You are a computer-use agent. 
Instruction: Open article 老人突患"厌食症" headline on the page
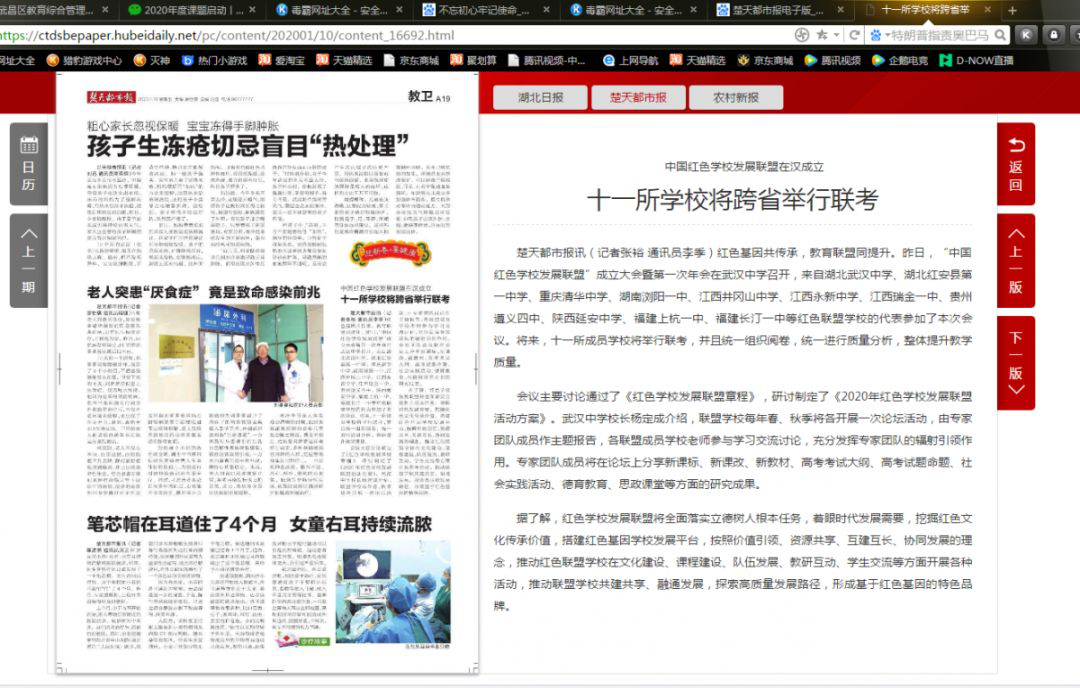pos(204,292)
